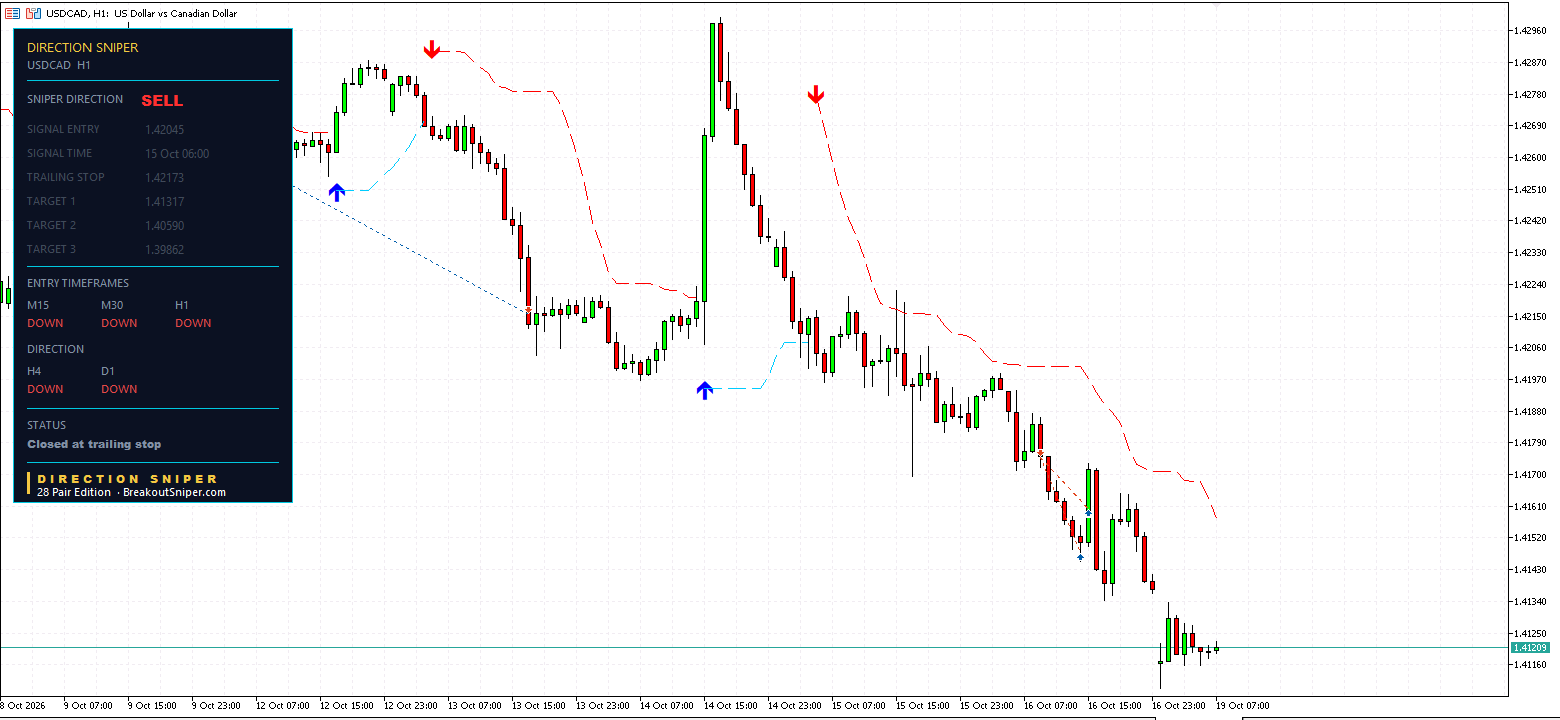The image size is (1560, 720).
Task: Select the blue buy arrow near 14 Oct 15:00
Action: pyautogui.click(x=705, y=390)
